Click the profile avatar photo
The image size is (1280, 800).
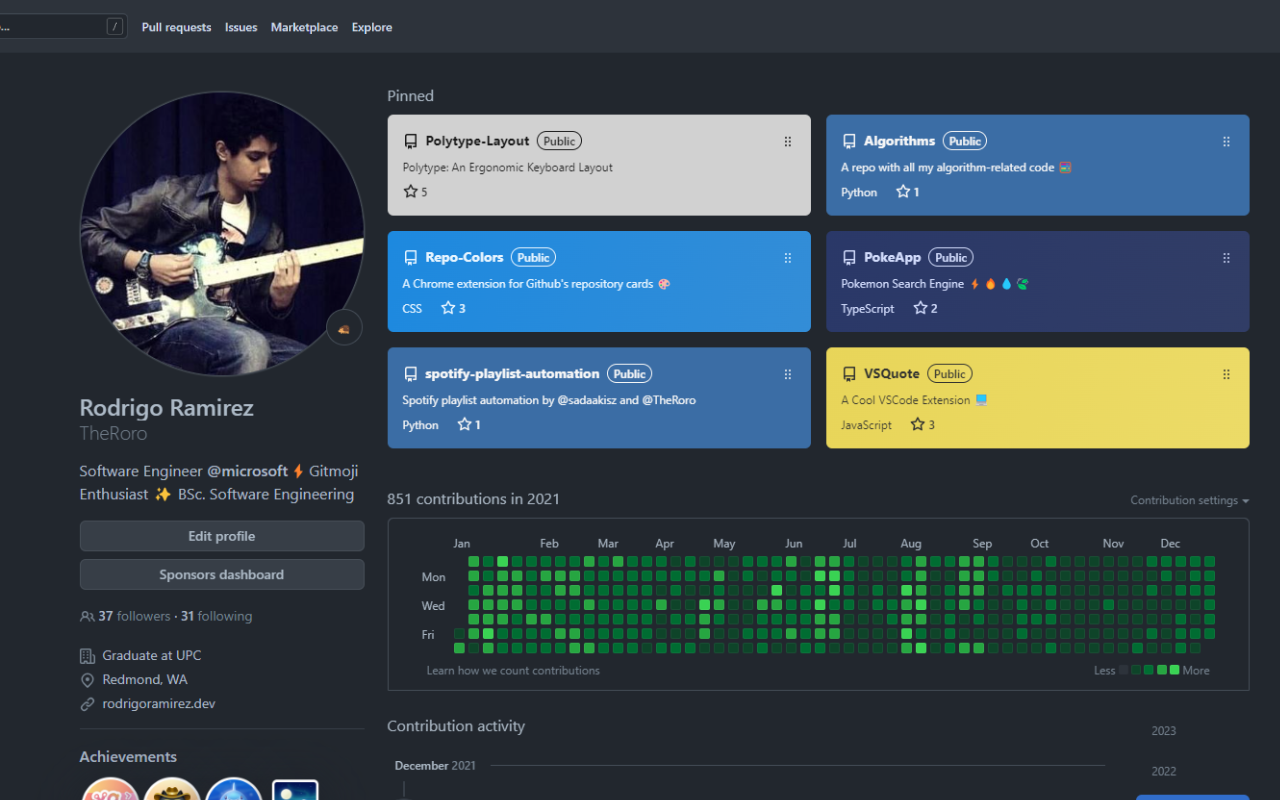coord(222,234)
